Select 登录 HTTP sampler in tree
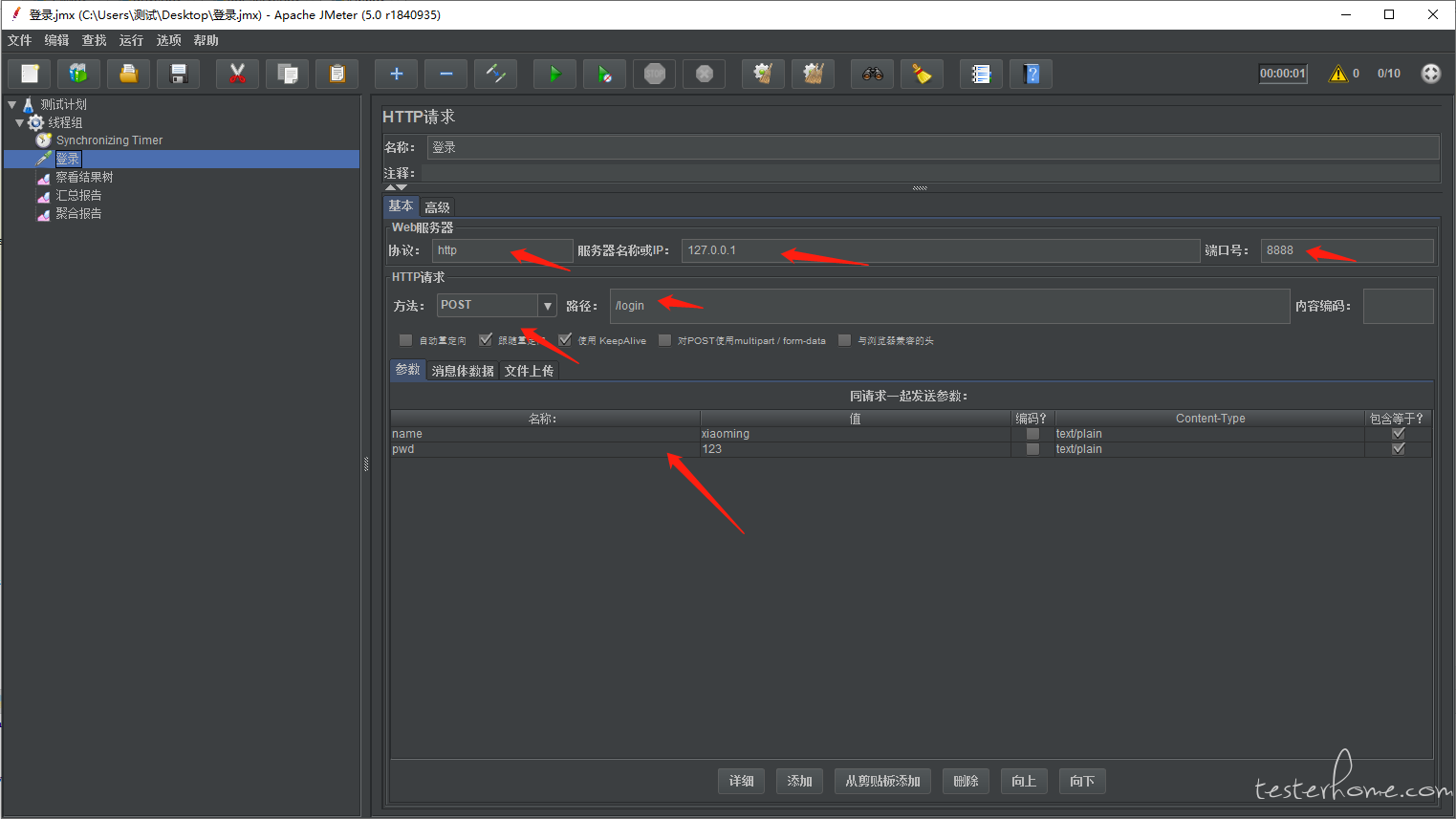Image resolution: width=1456 pixels, height=819 pixels. click(68, 159)
